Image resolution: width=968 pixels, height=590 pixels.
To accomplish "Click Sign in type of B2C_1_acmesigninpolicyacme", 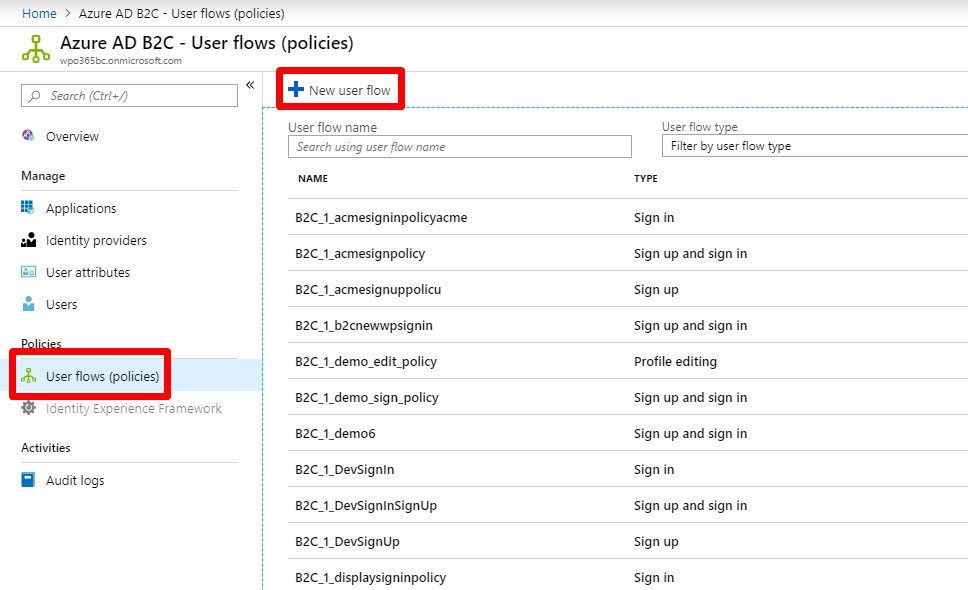I will 654,218.
